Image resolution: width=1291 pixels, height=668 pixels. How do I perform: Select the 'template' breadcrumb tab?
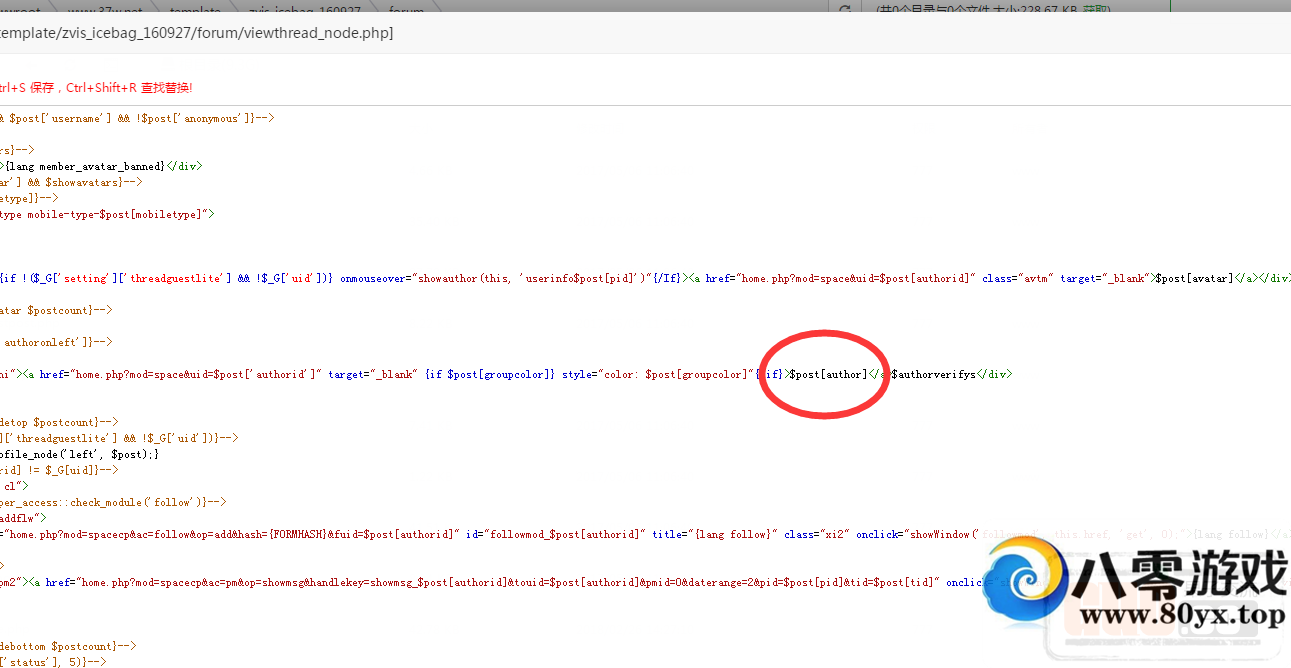[x=195, y=10]
